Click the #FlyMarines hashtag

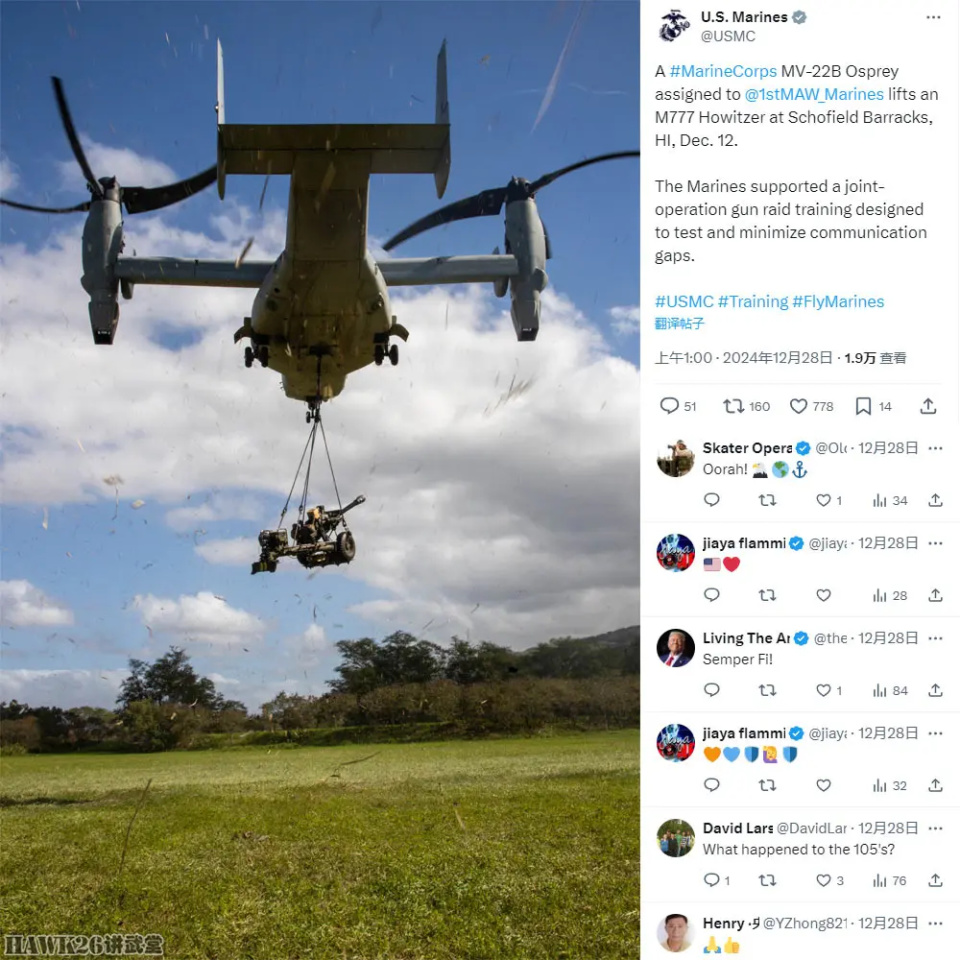tap(838, 301)
